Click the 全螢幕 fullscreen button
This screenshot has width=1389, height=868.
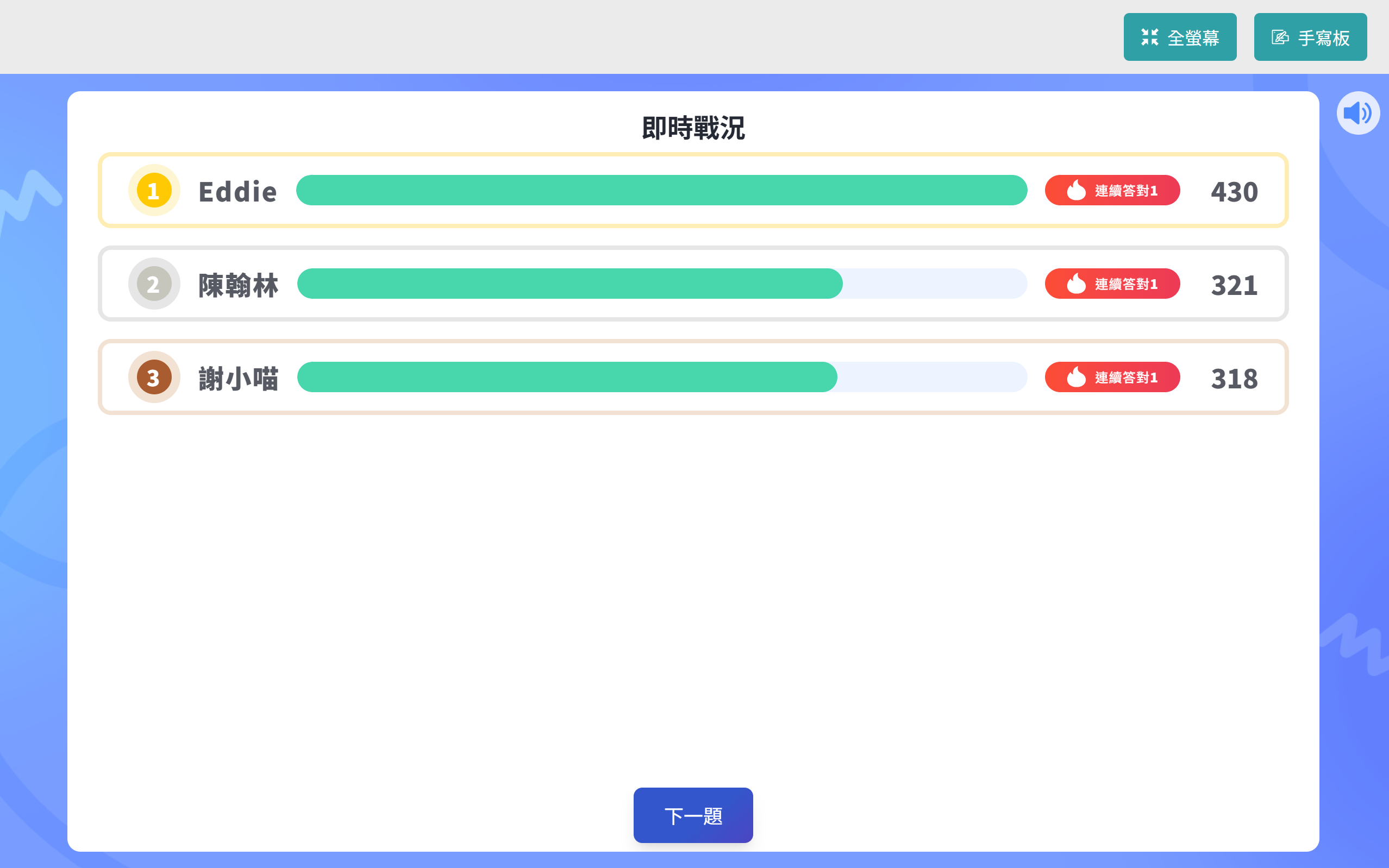pyautogui.click(x=1179, y=37)
